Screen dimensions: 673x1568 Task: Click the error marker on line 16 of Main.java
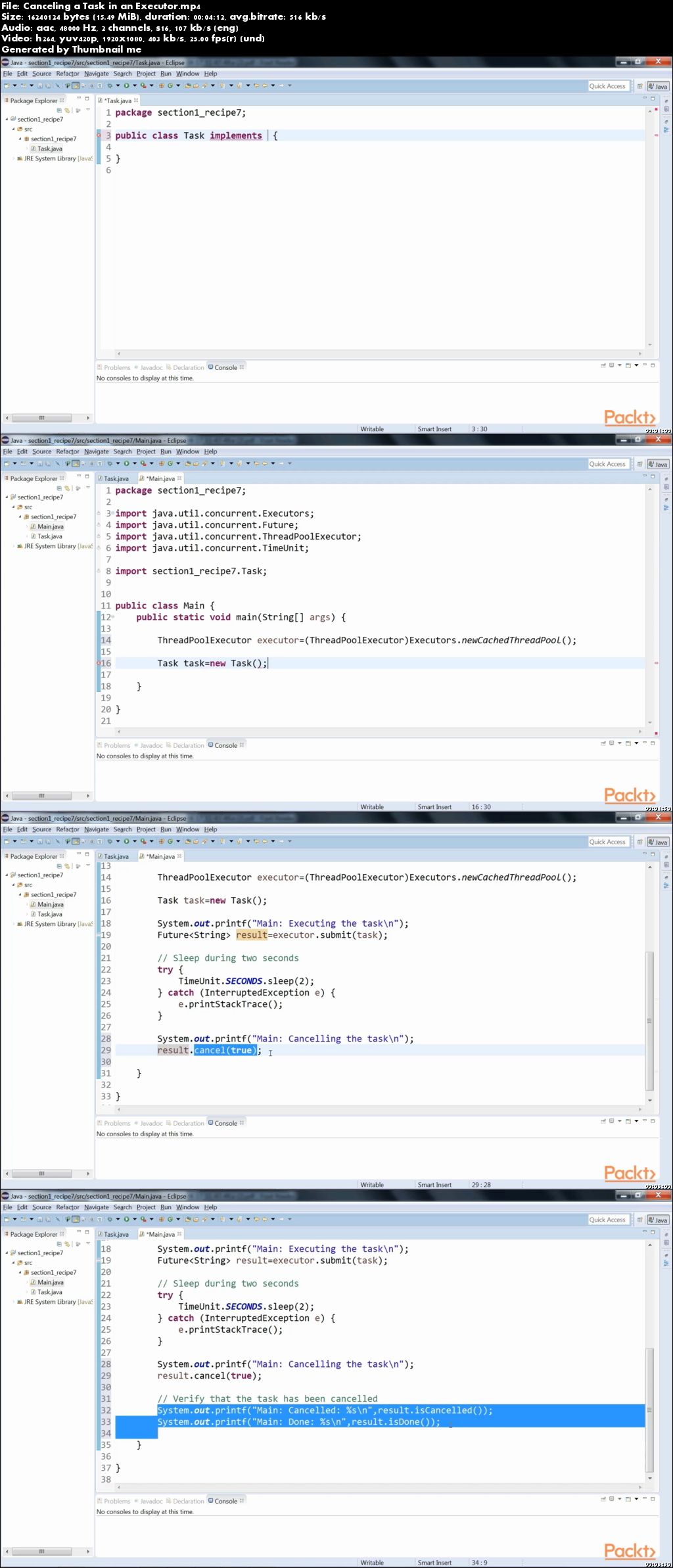pyautogui.click(x=99, y=663)
